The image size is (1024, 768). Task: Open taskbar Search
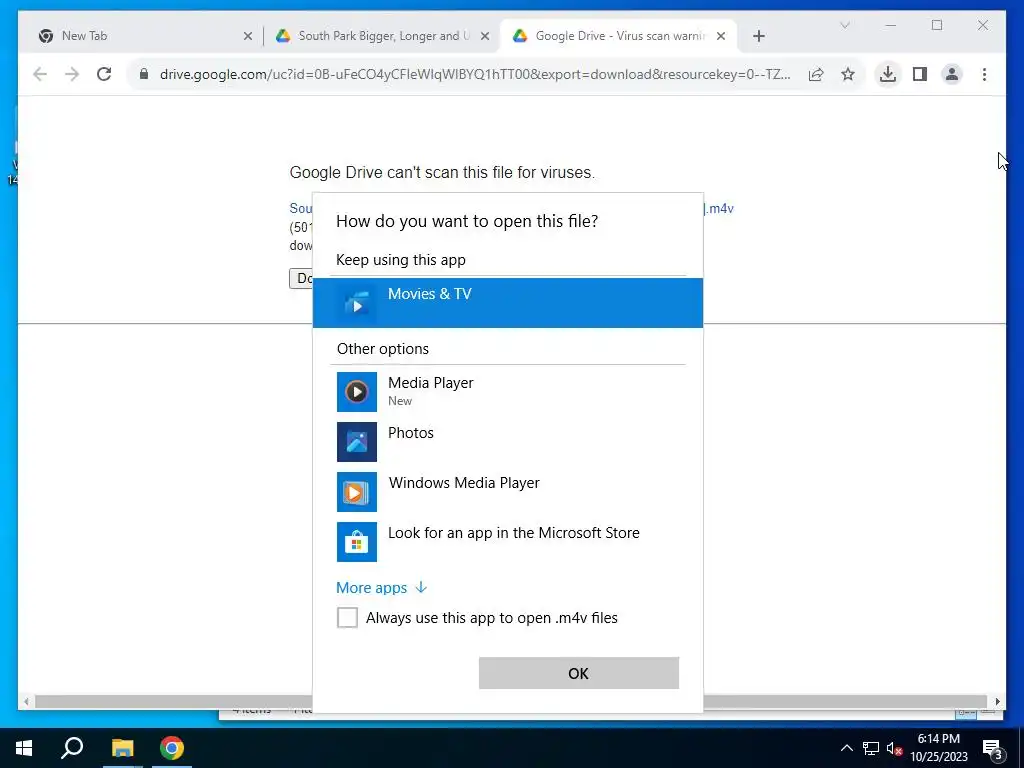pyautogui.click(x=72, y=748)
